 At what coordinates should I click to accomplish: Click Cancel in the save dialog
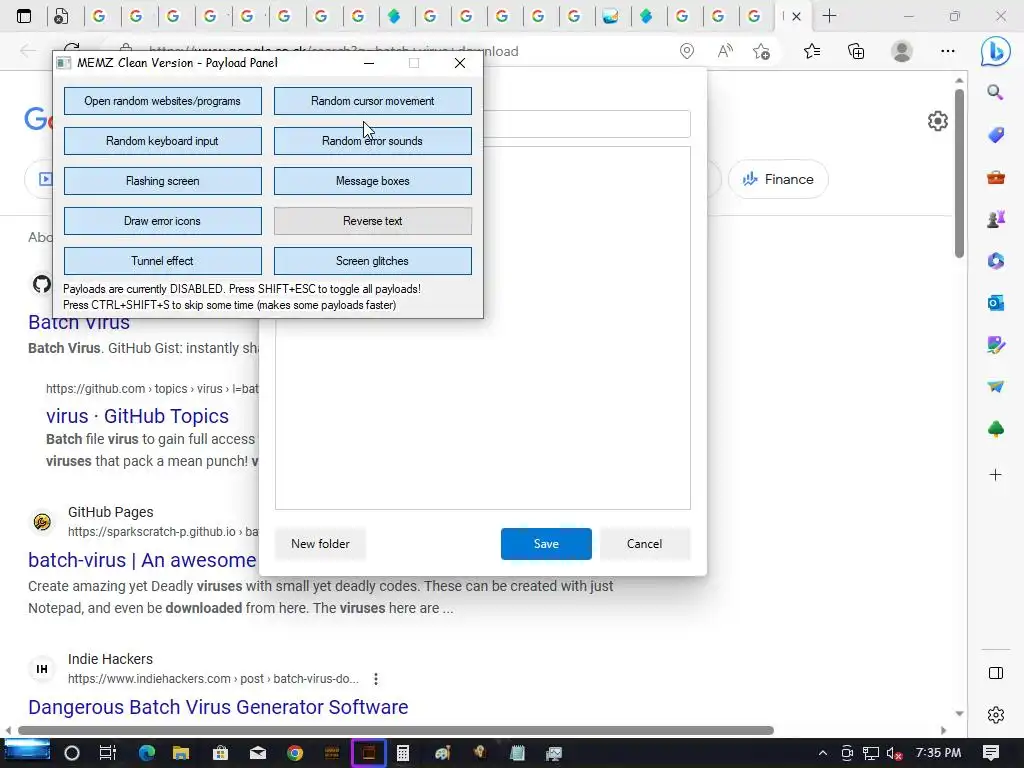pyautogui.click(x=645, y=544)
